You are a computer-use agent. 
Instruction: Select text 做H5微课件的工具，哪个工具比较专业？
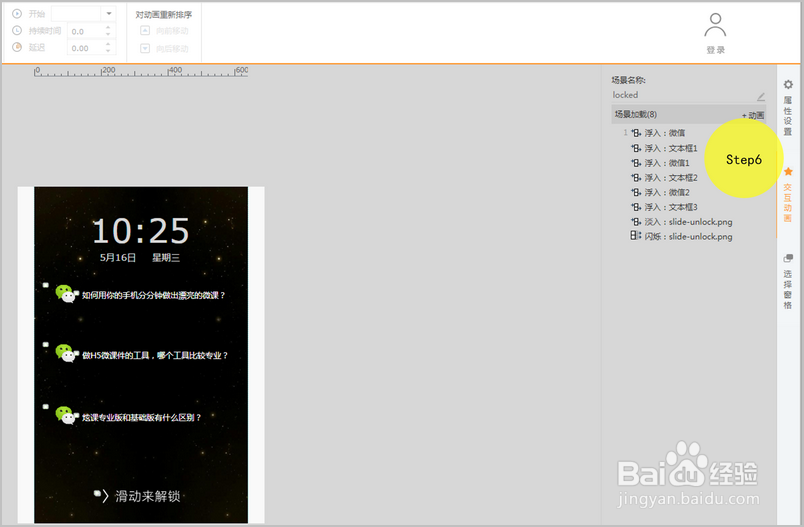(x=155, y=355)
